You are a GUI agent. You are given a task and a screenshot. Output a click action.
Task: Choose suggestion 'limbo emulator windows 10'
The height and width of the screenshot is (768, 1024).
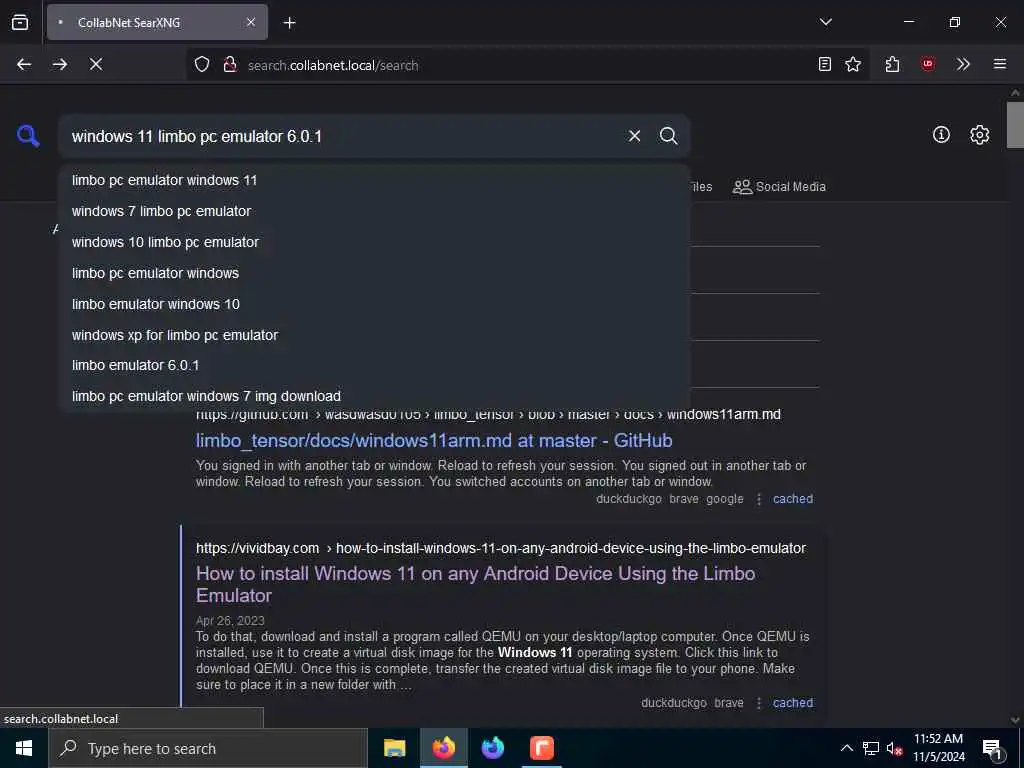tap(374, 304)
